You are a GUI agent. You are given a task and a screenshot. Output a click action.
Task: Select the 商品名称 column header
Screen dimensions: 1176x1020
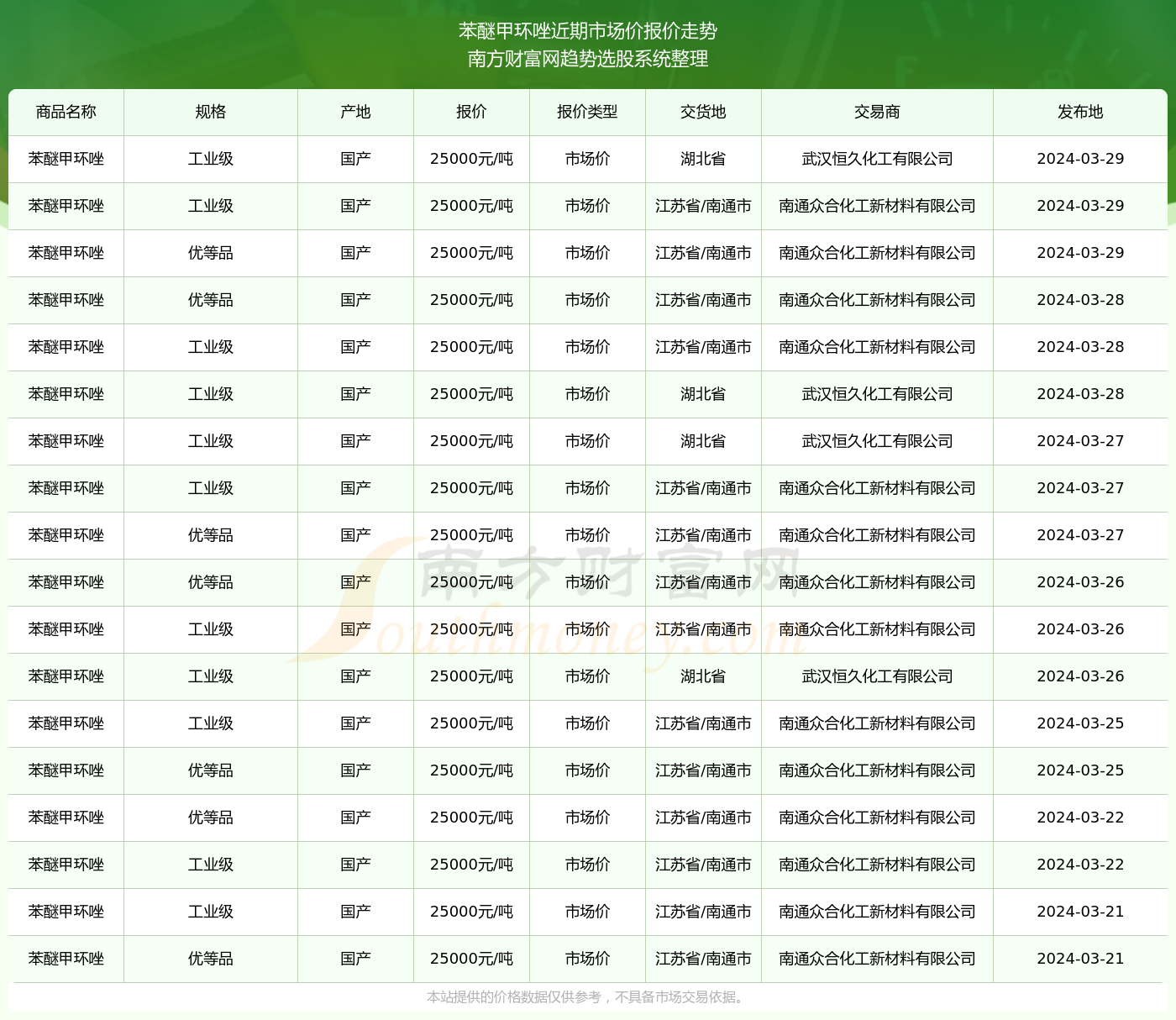coord(66,112)
